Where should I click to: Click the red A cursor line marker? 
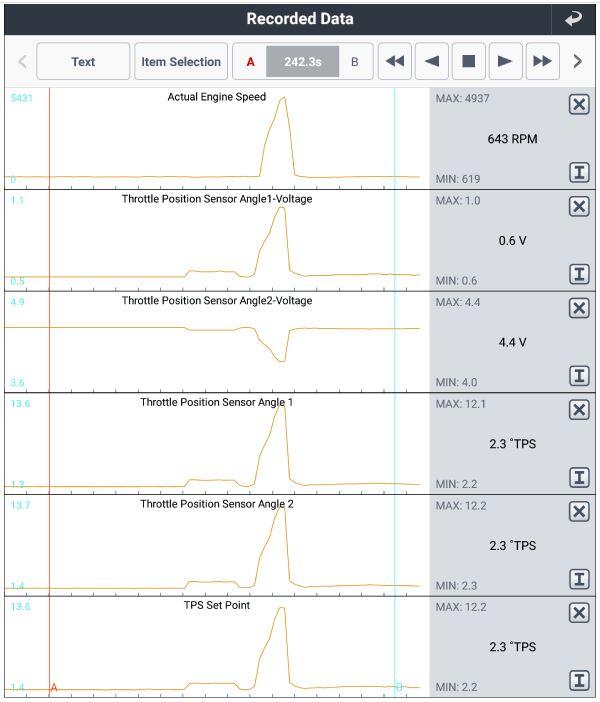click(x=53, y=687)
